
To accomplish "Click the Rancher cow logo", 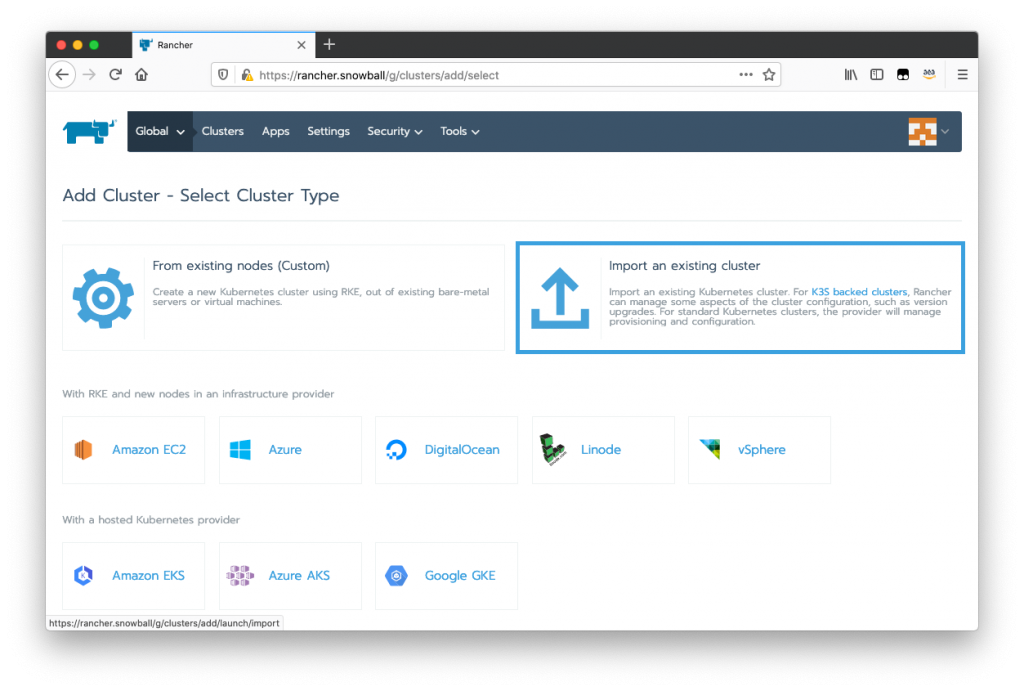I will pos(88,131).
